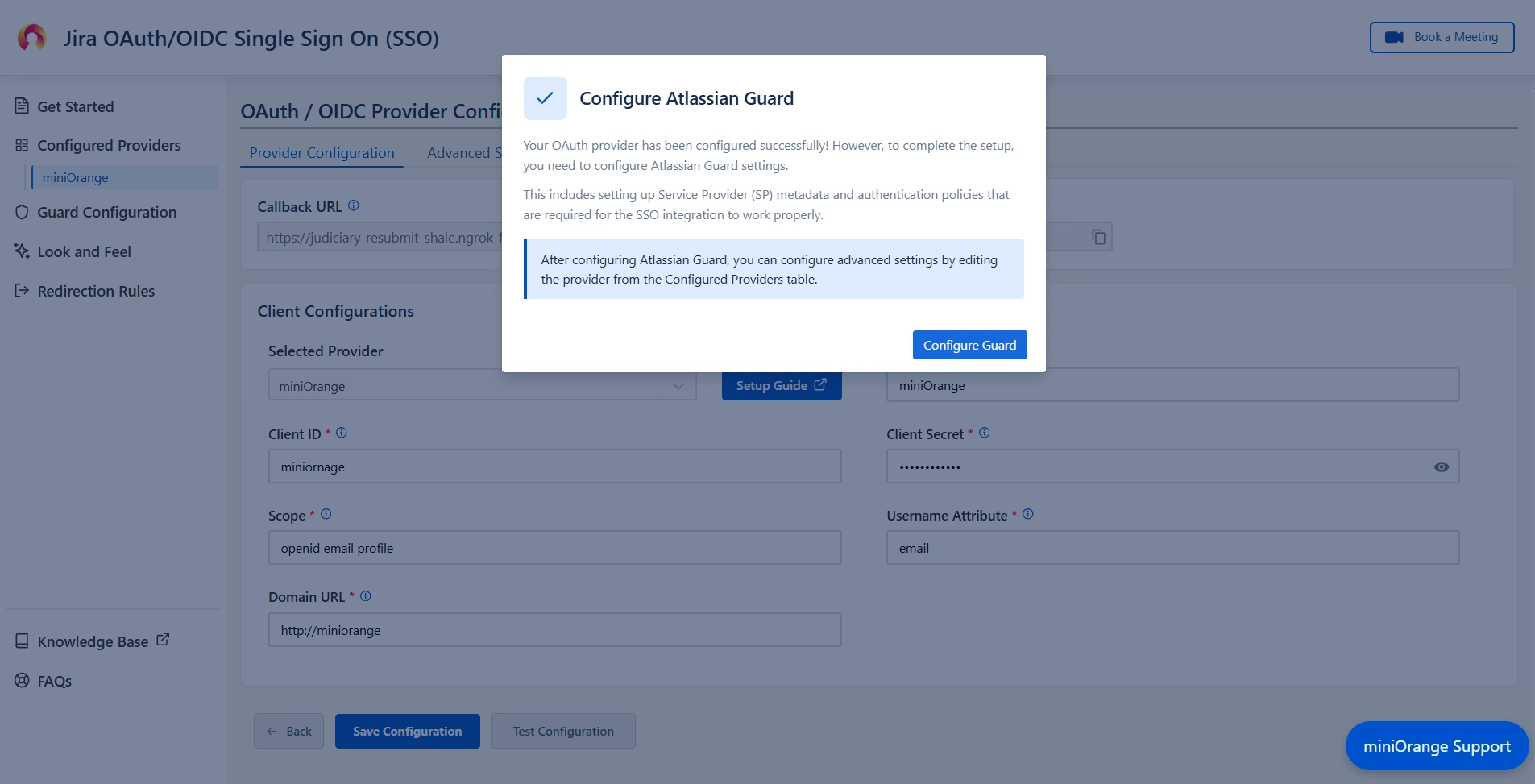
Task: Click the Save Configuration button
Action: [x=407, y=731]
